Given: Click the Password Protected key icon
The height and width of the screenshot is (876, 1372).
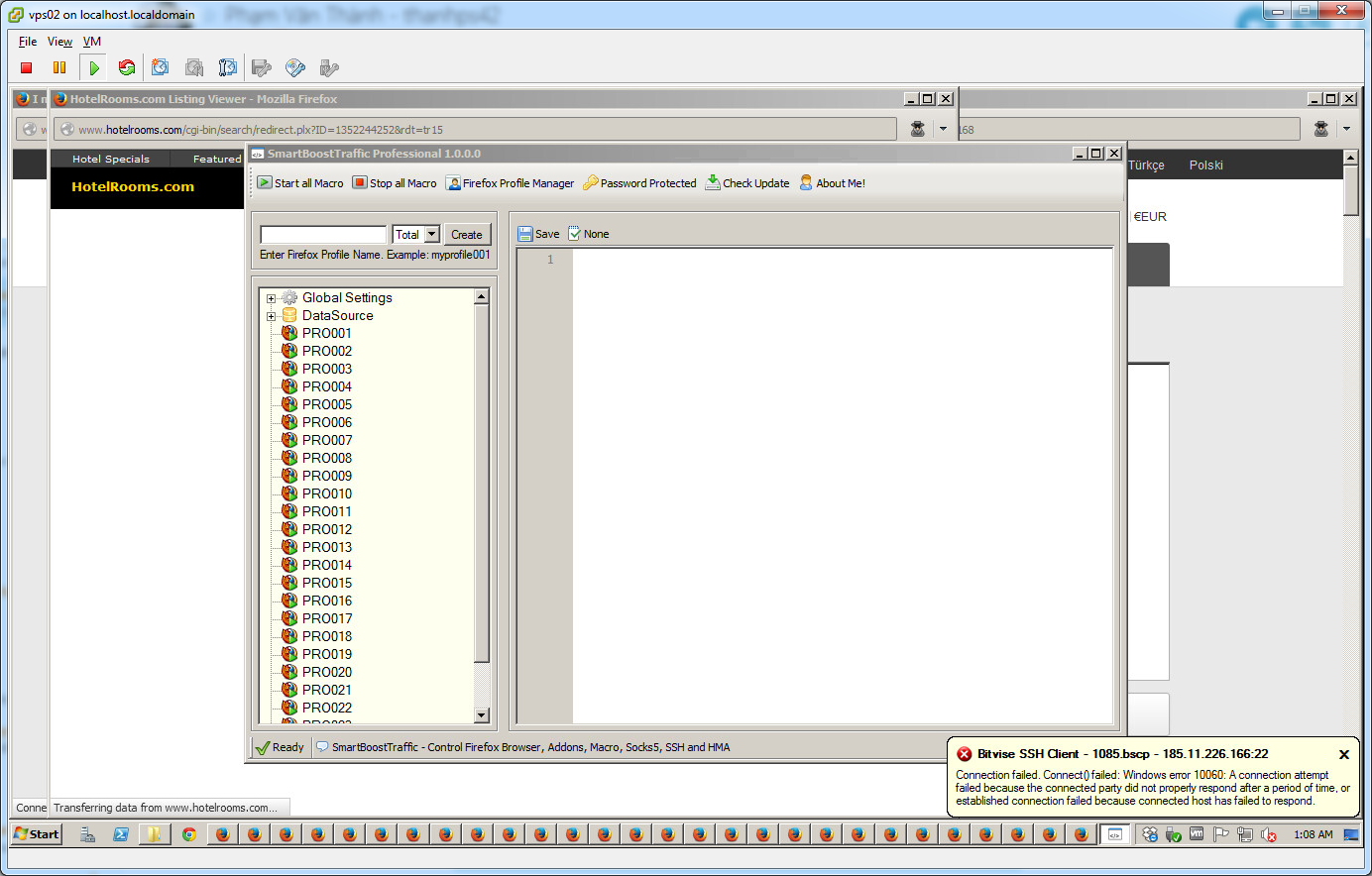Looking at the screenshot, I should [591, 183].
